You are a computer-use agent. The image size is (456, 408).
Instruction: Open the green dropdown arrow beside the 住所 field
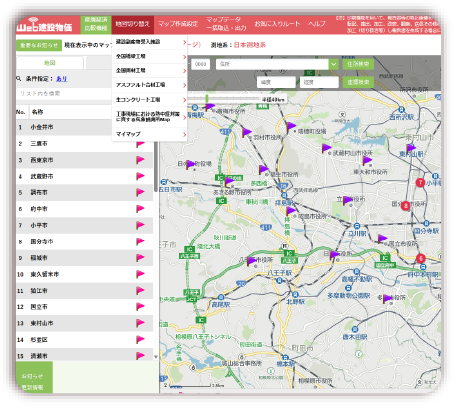(x=333, y=64)
